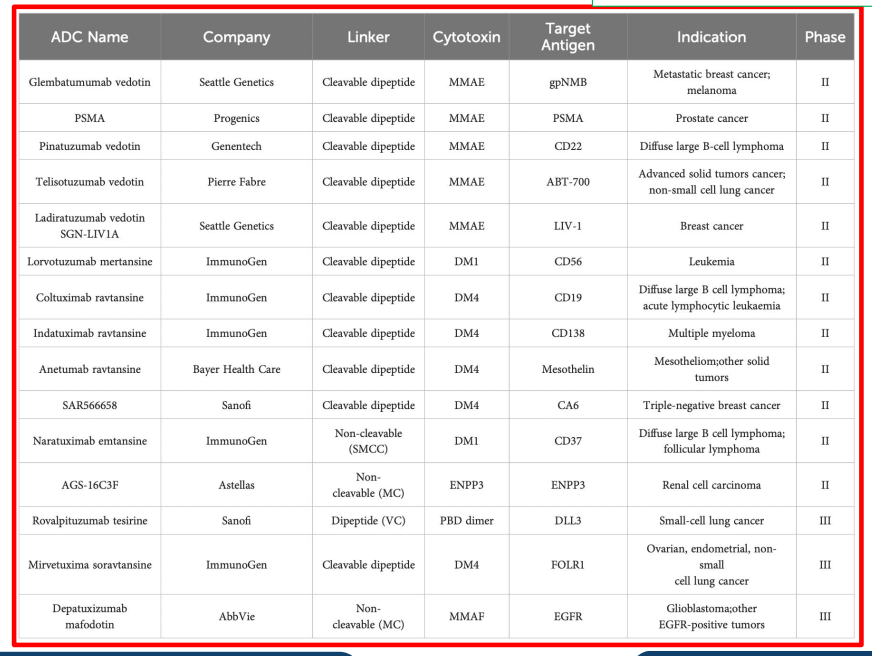Screen dimensions: 872x656
Task: Click the Cytotoxin column header
Action: (x=467, y=37)
